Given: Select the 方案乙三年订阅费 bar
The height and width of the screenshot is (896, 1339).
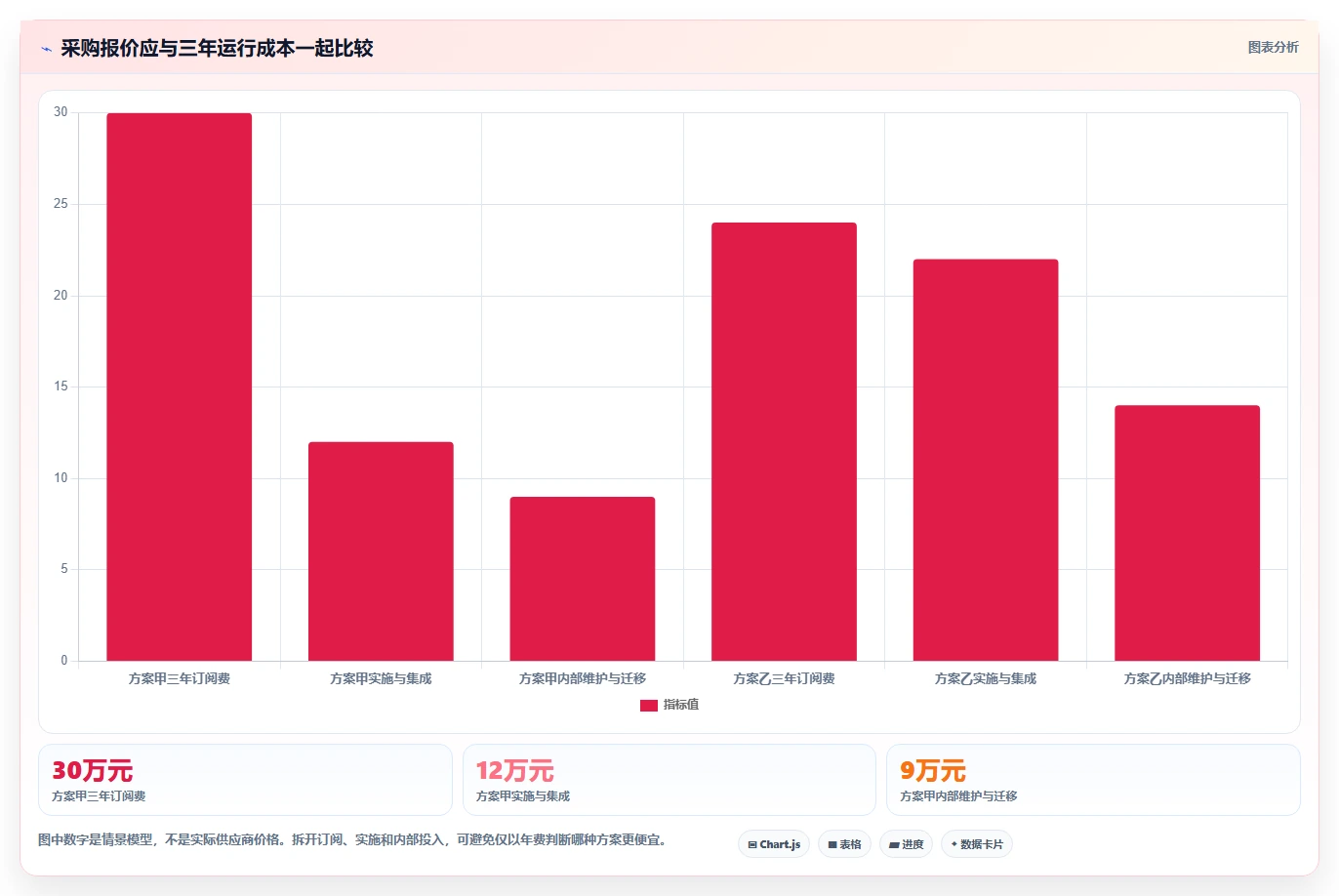Looking at the screenshot, I should pyautogui.click(x=784, y=441).
